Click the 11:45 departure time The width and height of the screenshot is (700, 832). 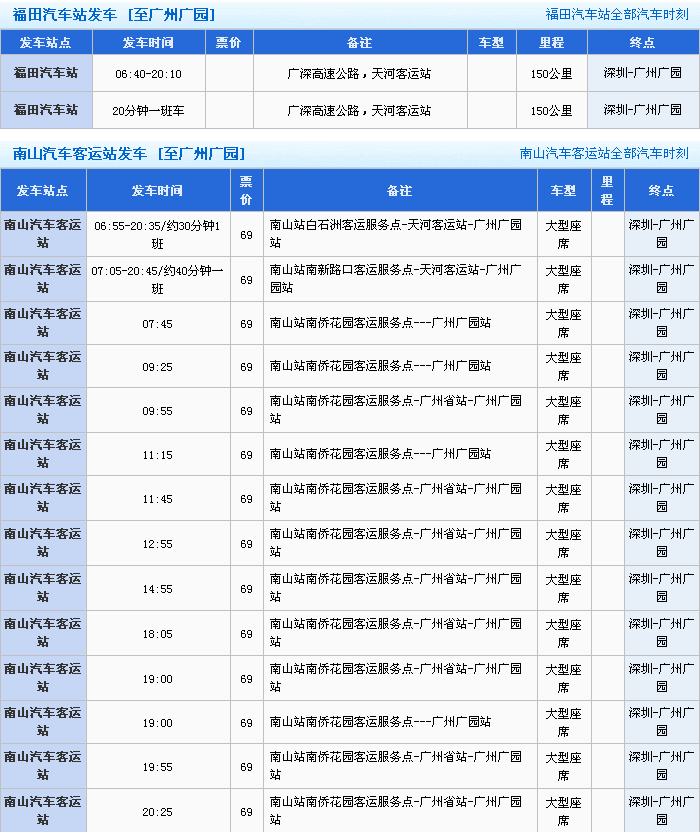click(x=158, y=499)
